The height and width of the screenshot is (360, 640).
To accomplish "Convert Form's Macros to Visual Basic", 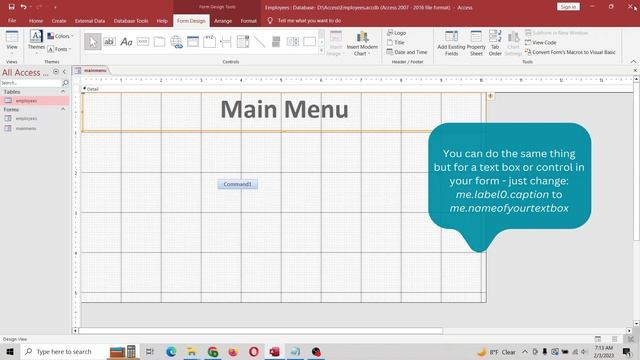I will click(570, 52).
